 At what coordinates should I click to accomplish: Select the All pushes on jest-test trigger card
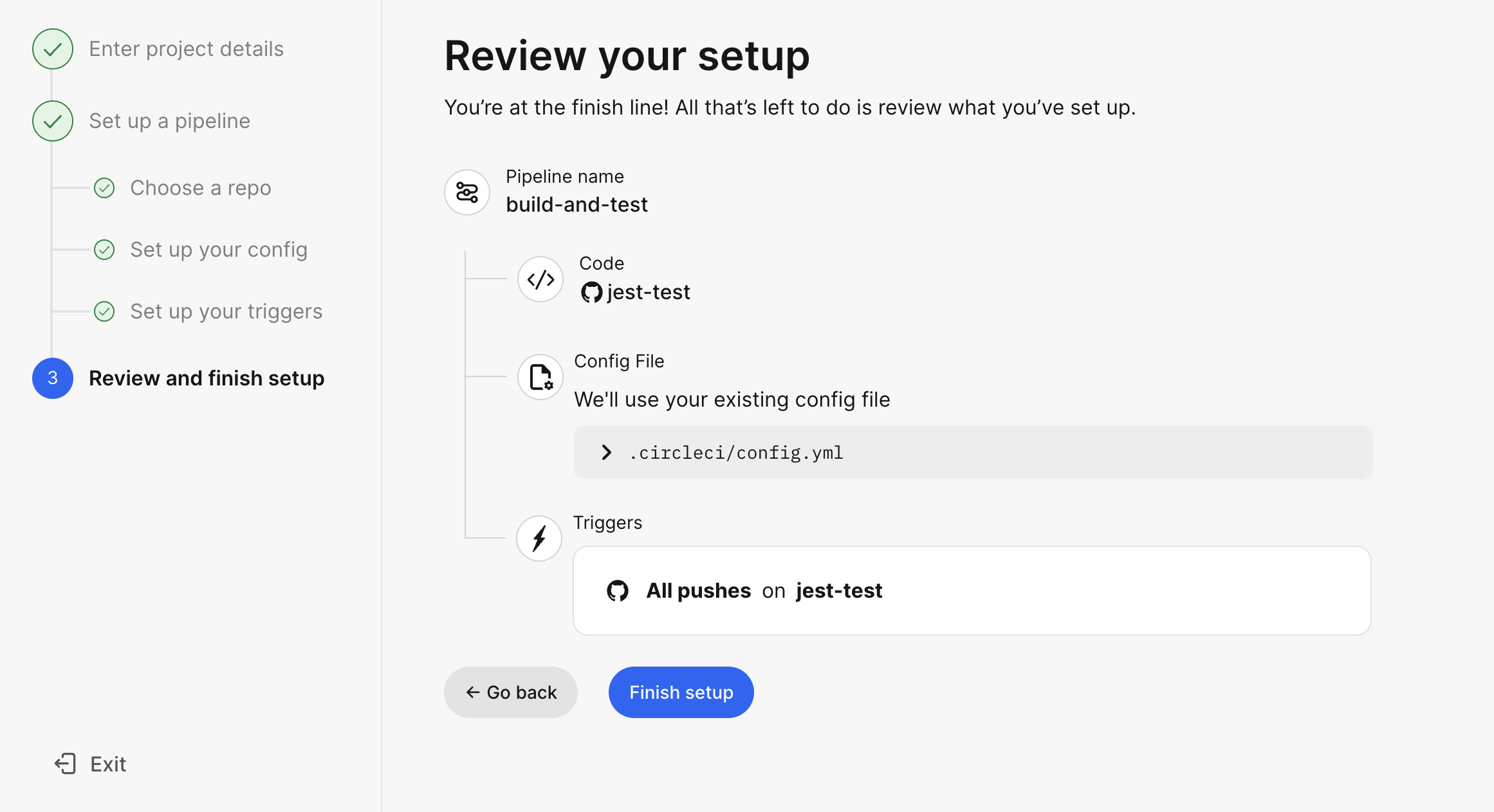click(972, 591)
